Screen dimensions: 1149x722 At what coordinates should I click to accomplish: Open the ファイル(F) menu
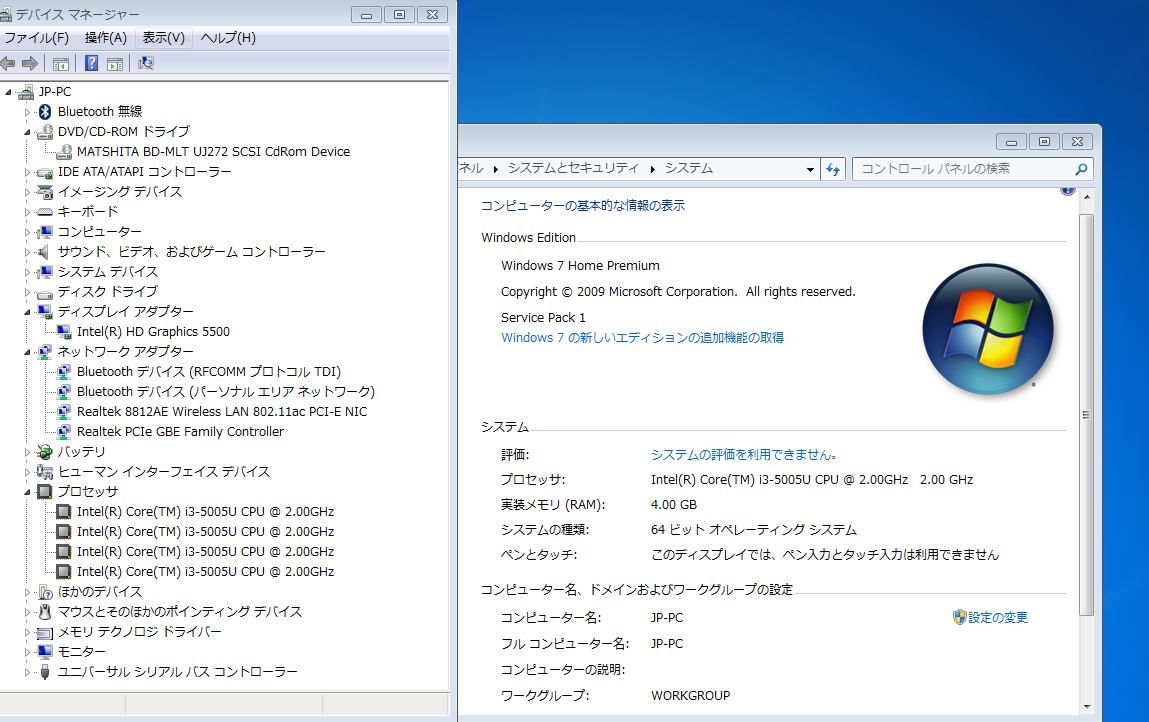[x=36, y=38]
